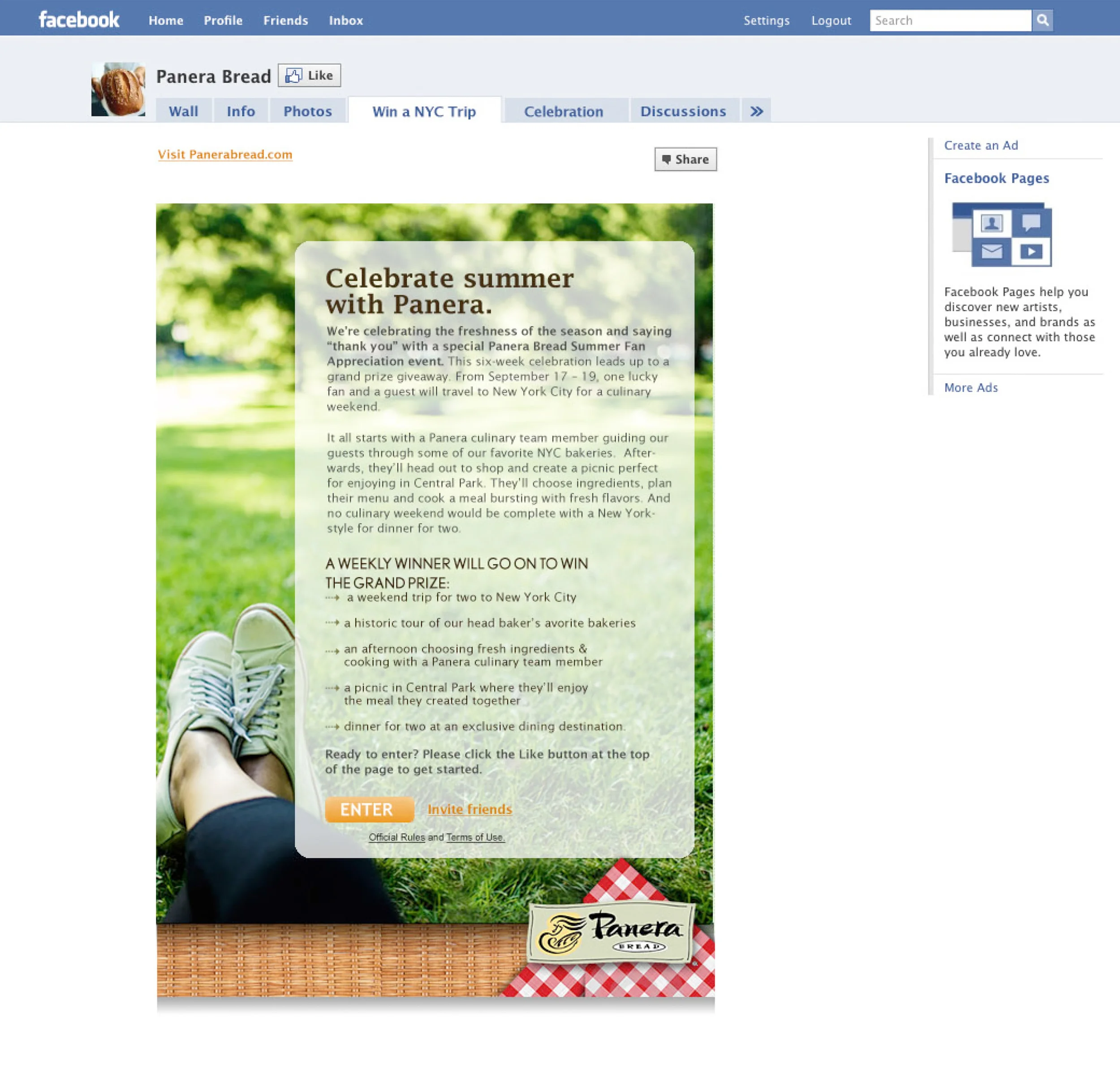Click 'Facebook Pages help you discover' description
Image resolution: width=1120 pixels, height=1068 pixels.
coord(1019,322)
